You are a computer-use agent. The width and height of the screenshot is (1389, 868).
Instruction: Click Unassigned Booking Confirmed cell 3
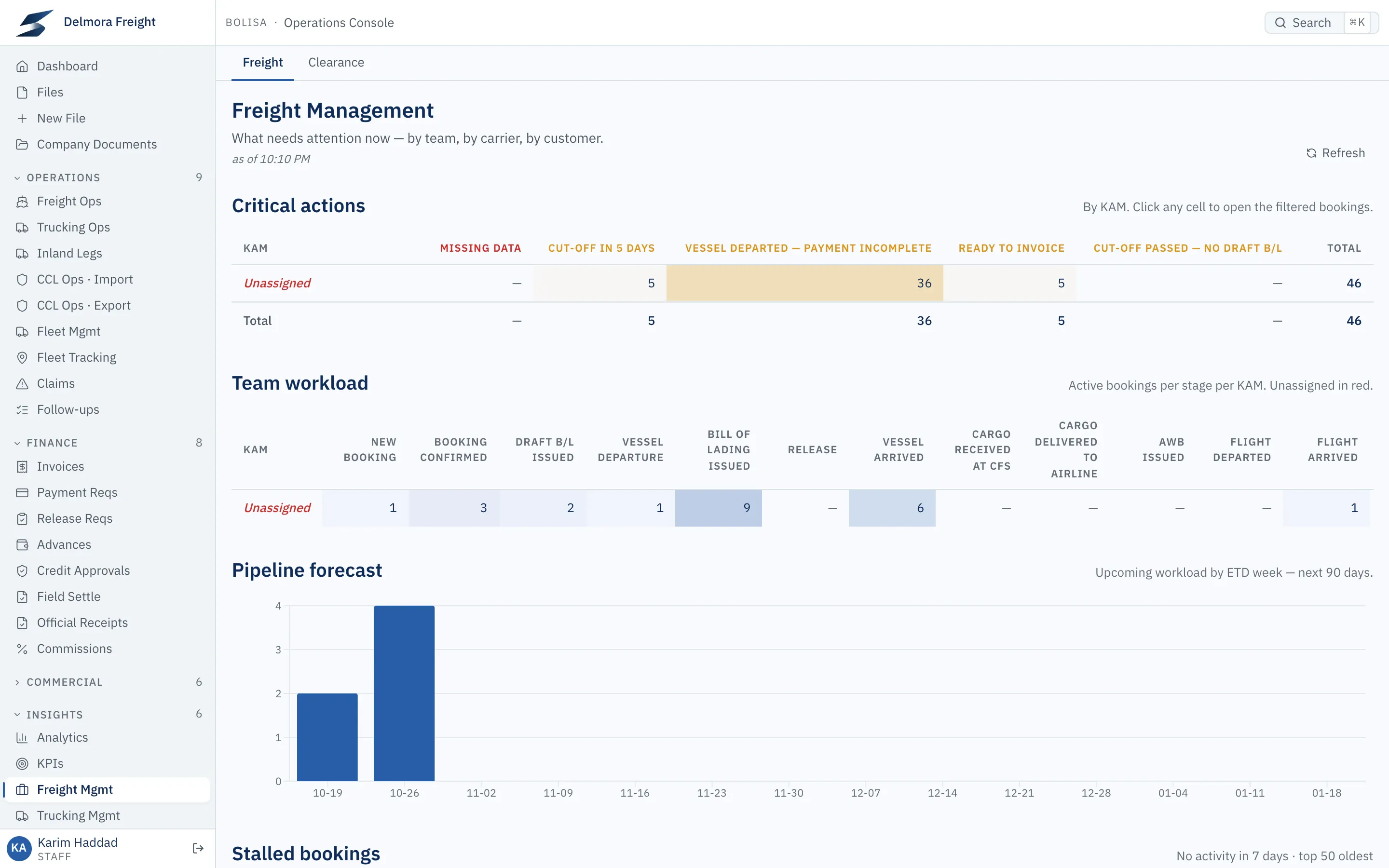click(454, 508)
